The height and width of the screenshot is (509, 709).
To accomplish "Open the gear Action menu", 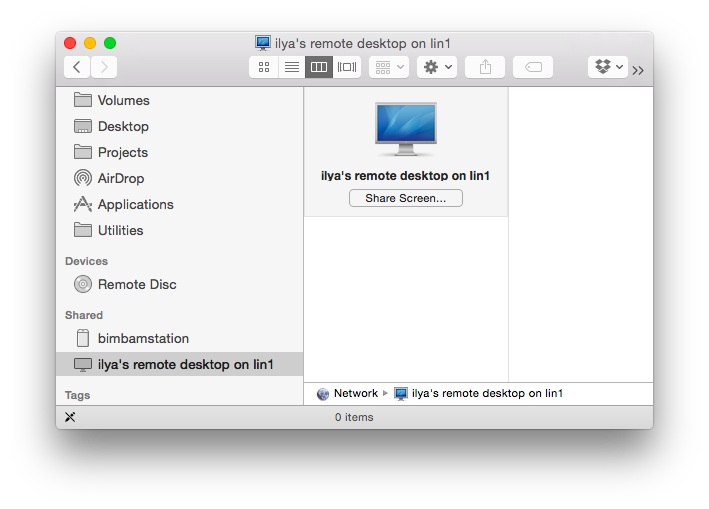I will tap(437, 67).
